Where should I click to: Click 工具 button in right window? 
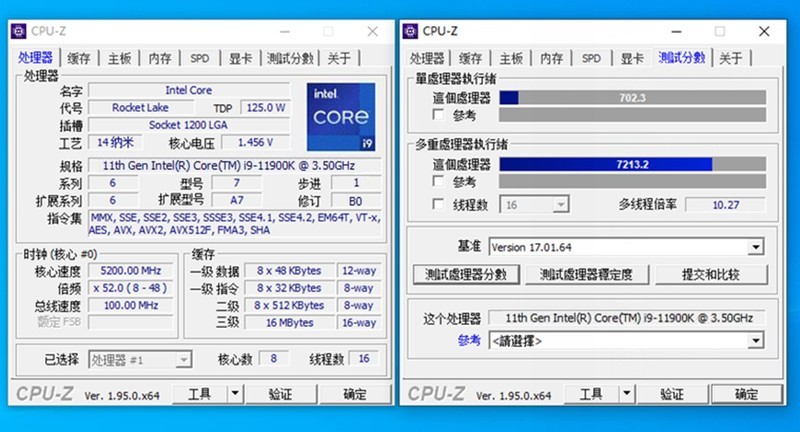tap(591, 394)
